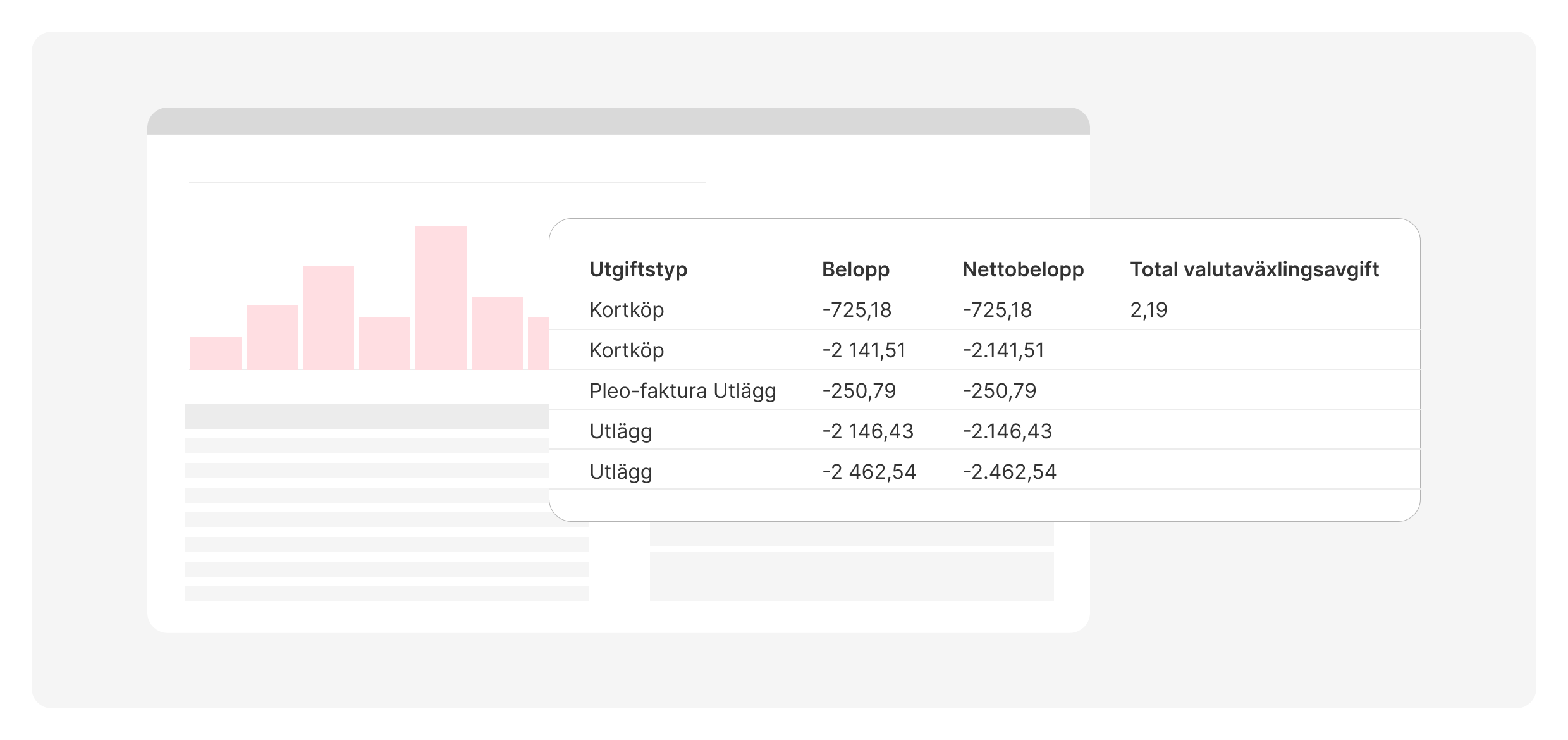Click the Belopp column header
Screen dimensions: 1568x740
855,270
